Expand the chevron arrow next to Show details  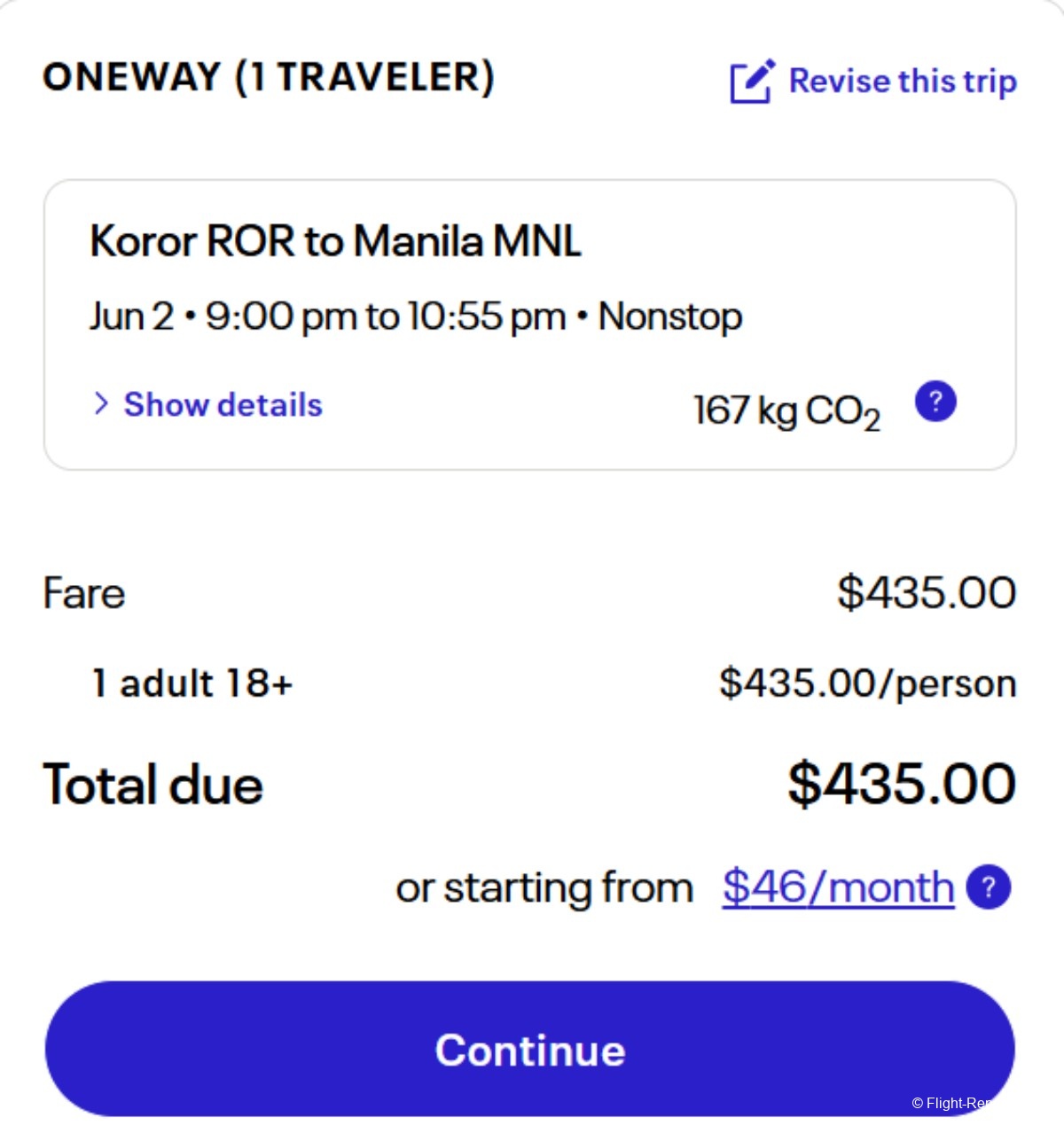pyautogui.click(x=101, y=404)
